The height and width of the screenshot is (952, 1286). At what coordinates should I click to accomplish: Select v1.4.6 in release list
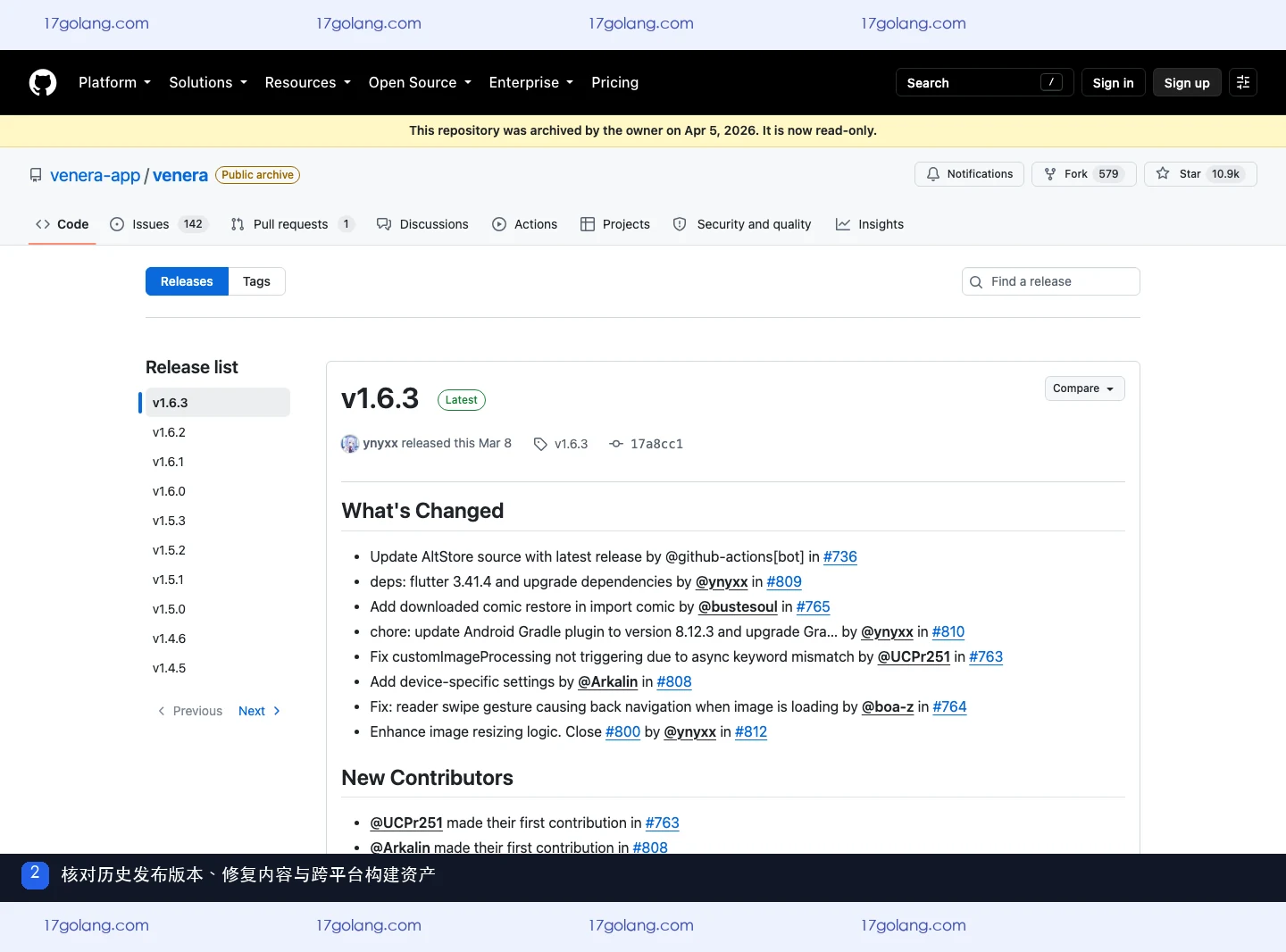click(217, 639)
